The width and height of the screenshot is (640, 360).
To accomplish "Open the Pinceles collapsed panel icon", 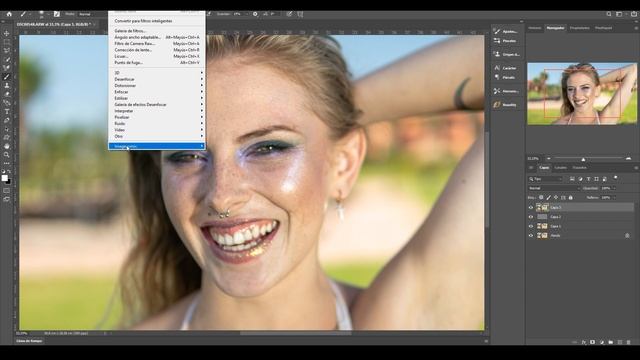I will 497,41.
